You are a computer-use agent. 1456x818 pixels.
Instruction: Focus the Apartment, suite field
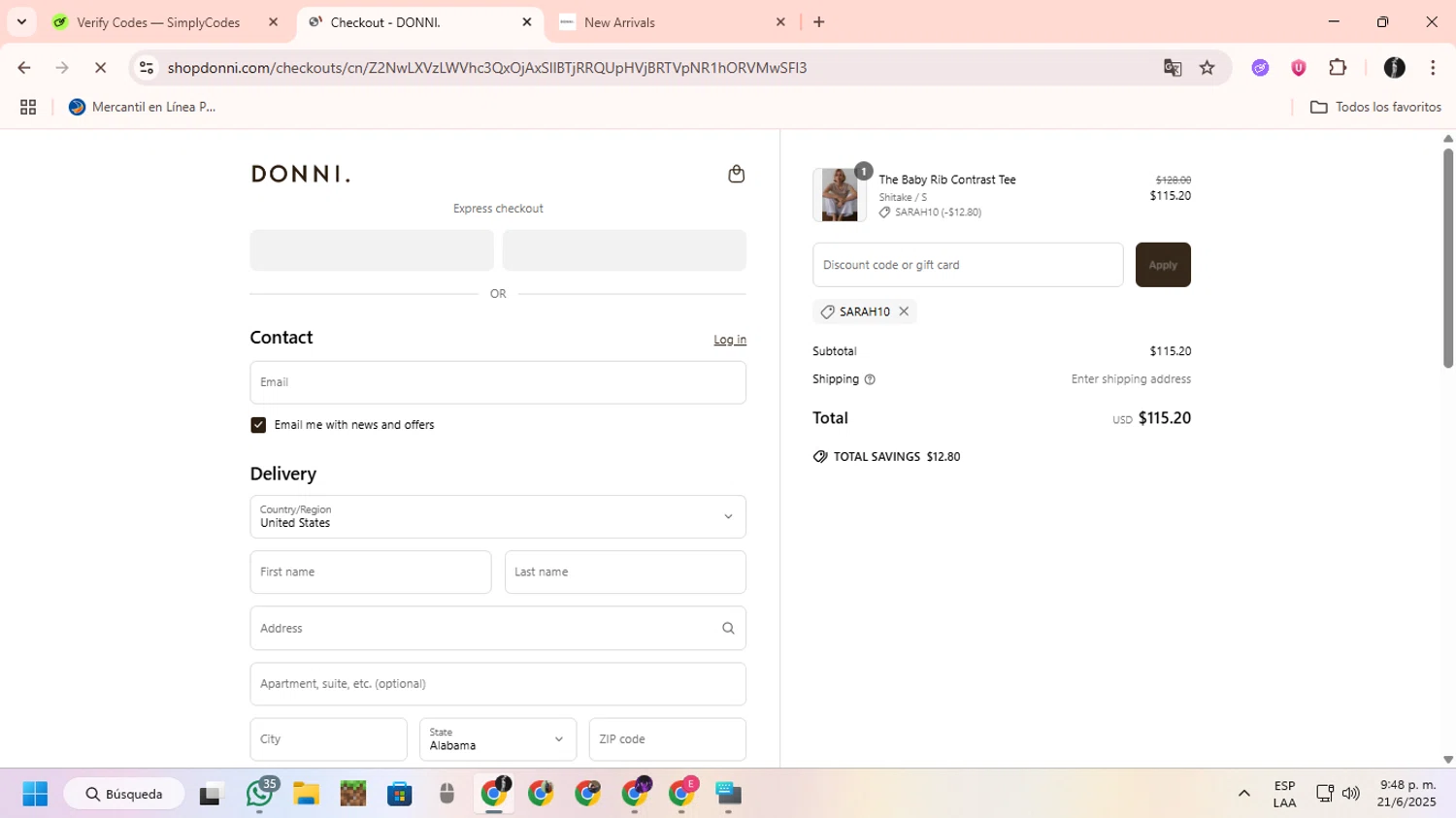click(498, 684)
